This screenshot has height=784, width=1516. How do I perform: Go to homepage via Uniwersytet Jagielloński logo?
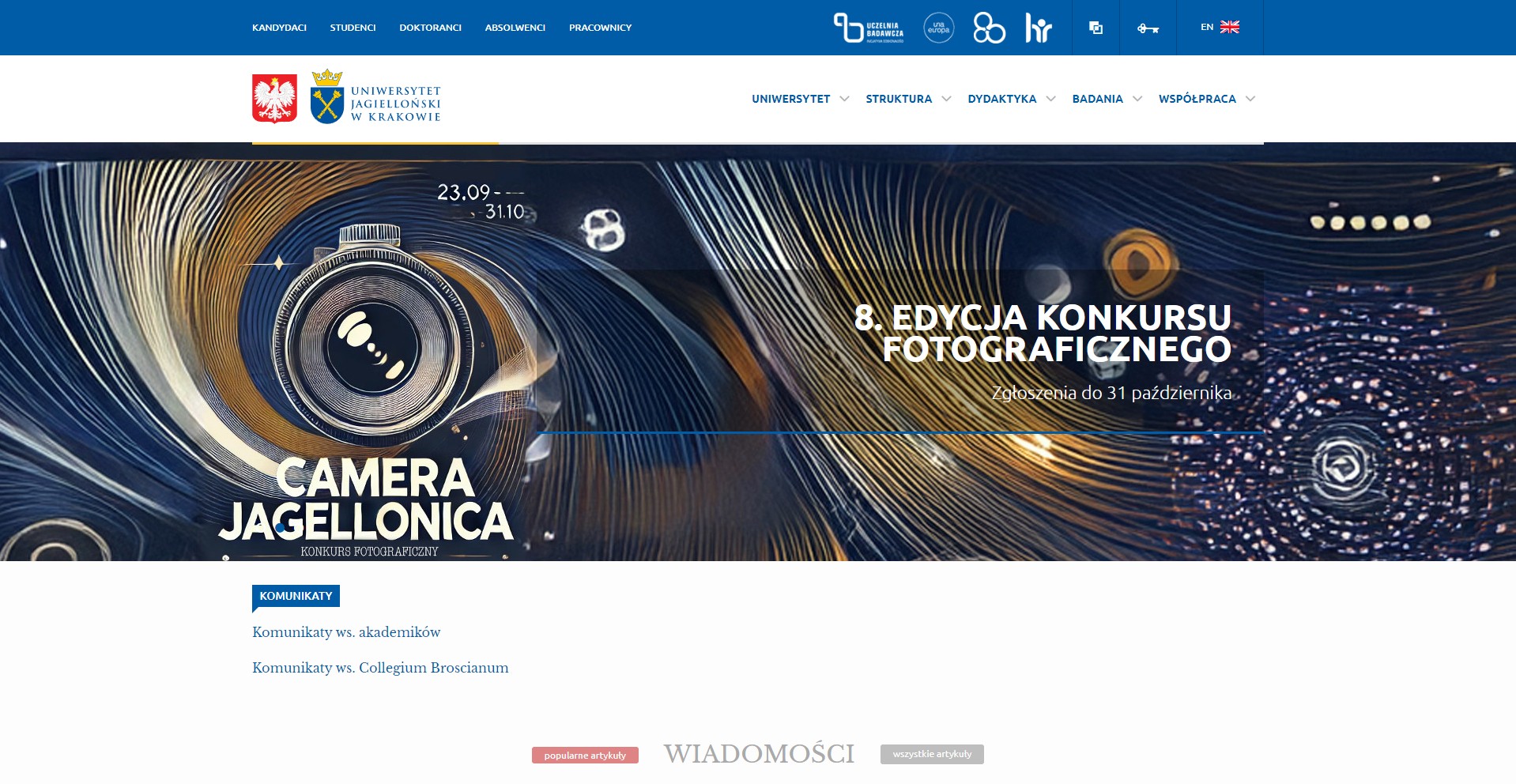point(376,97)
